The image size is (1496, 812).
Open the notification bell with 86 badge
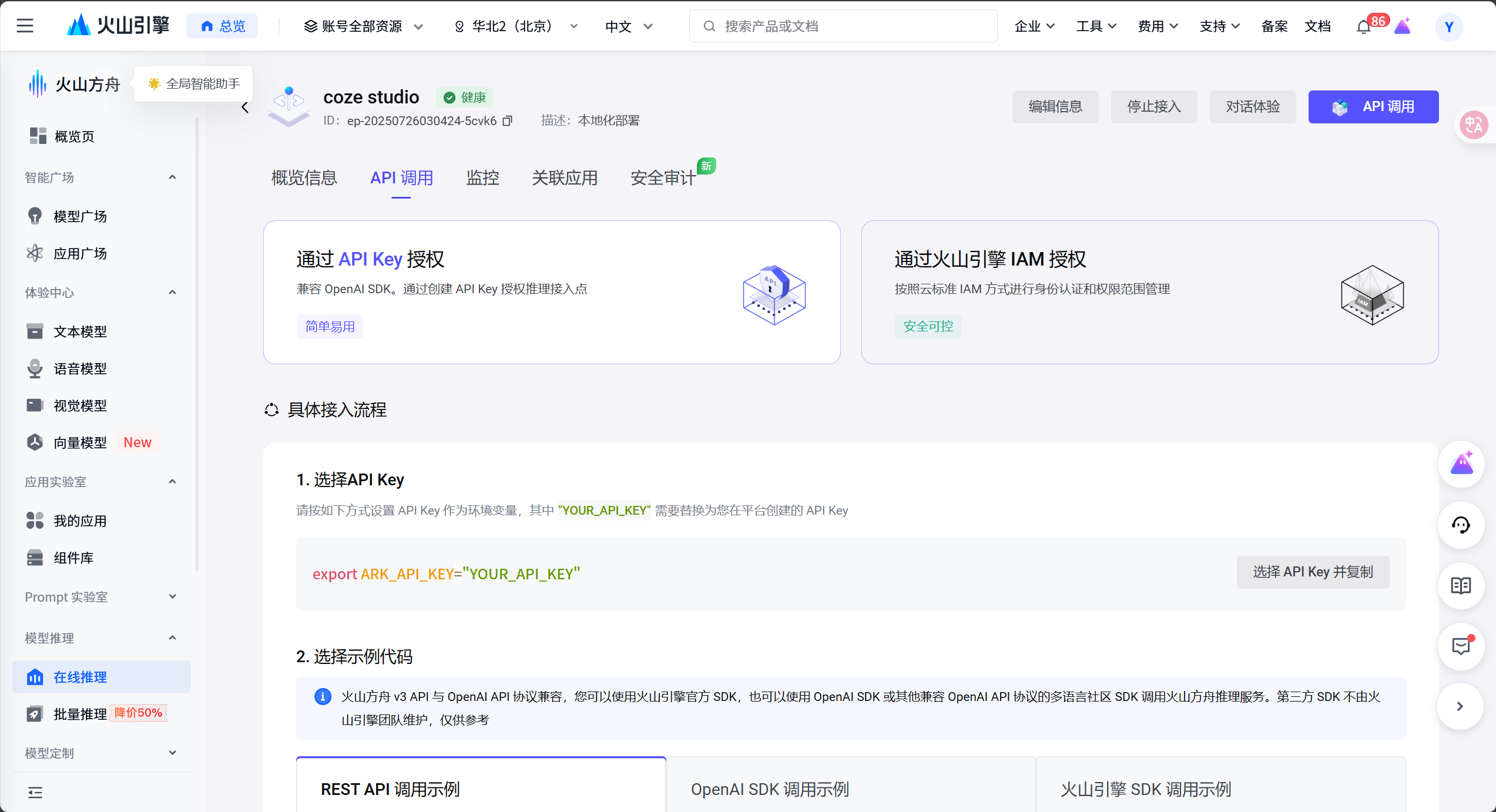point(1364,27)
